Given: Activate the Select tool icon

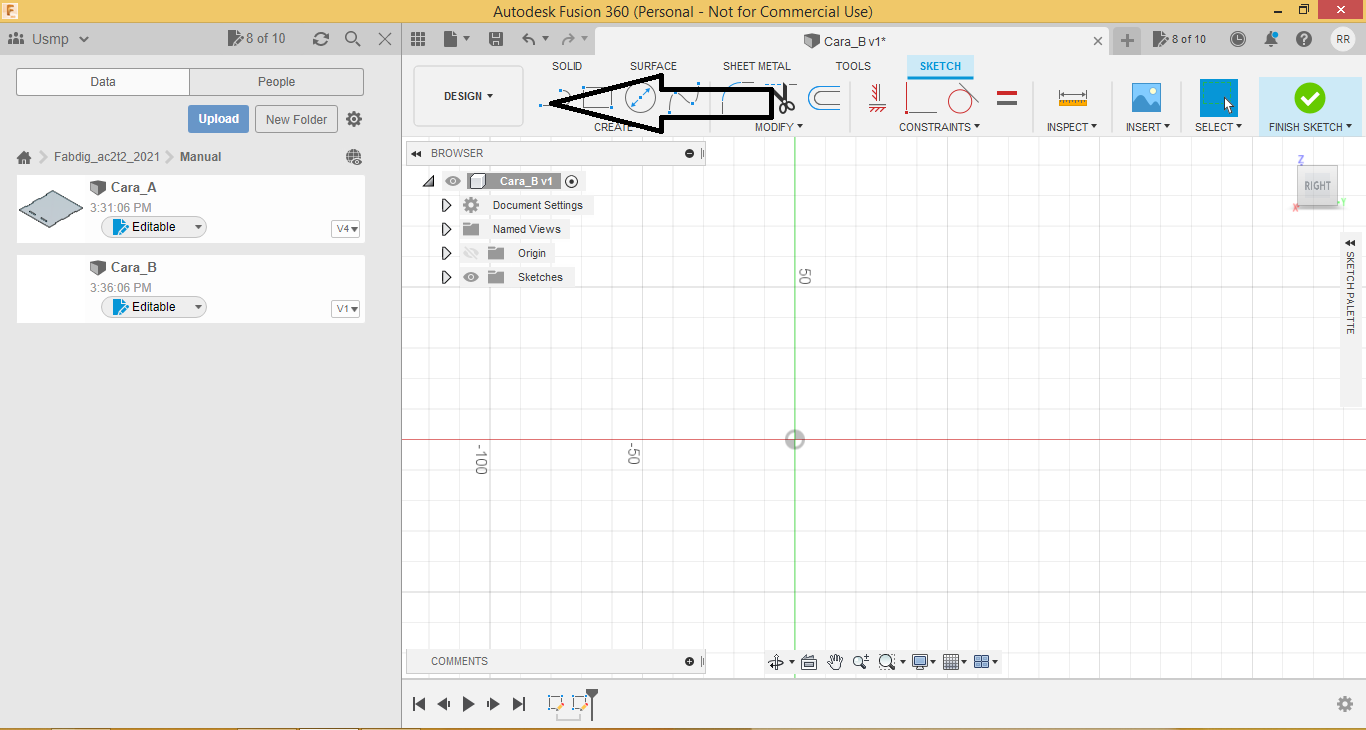Looking at the screenshot, I should (1218, 98).
